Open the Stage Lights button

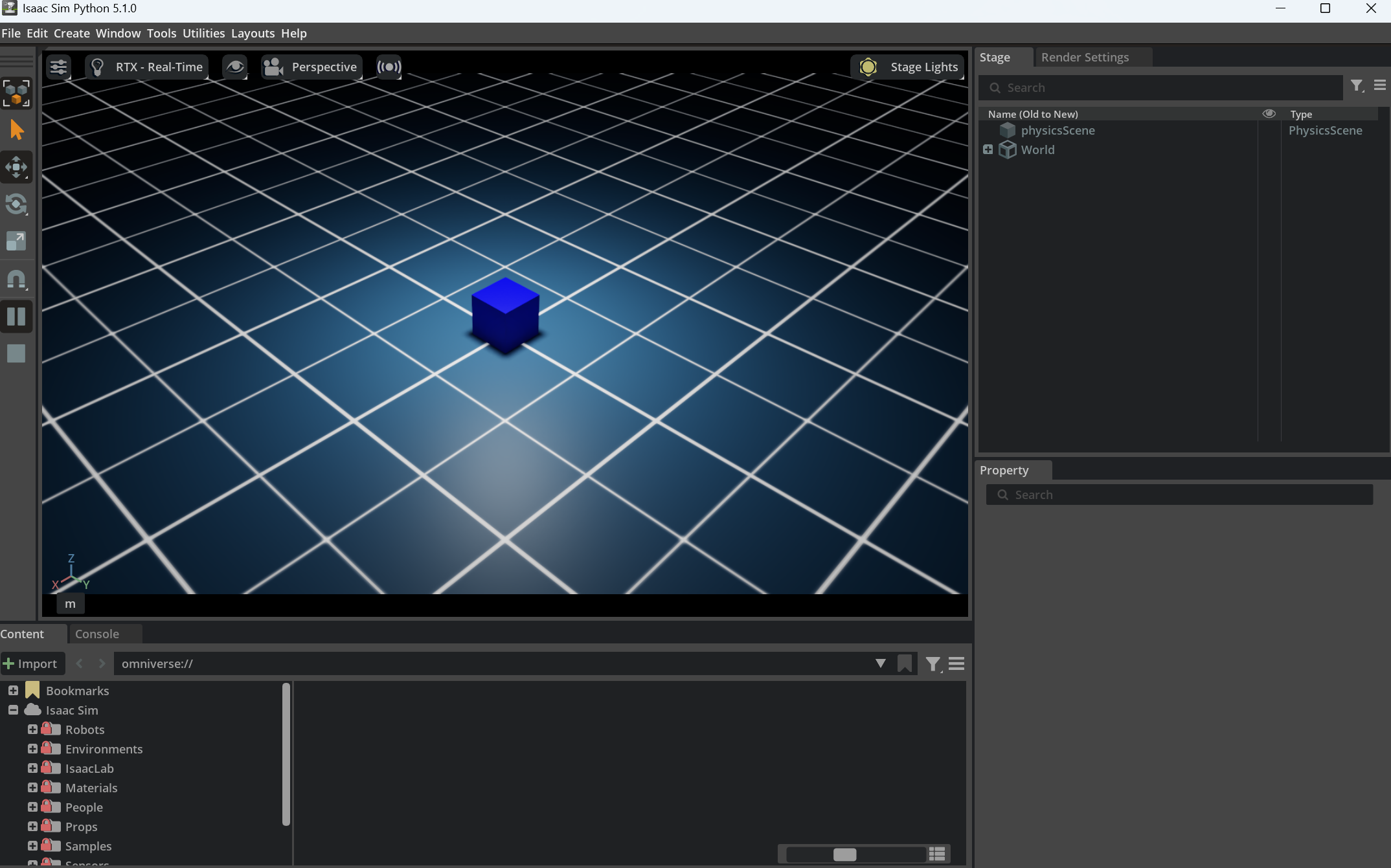tap(908, 67)
